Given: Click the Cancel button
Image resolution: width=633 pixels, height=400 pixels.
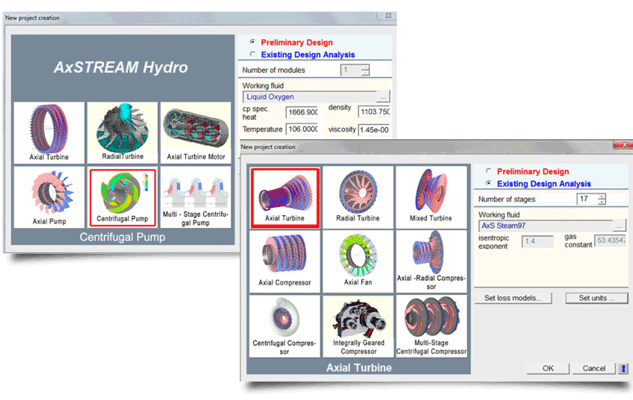Looking at the screenshot, I should coord(594,368).
